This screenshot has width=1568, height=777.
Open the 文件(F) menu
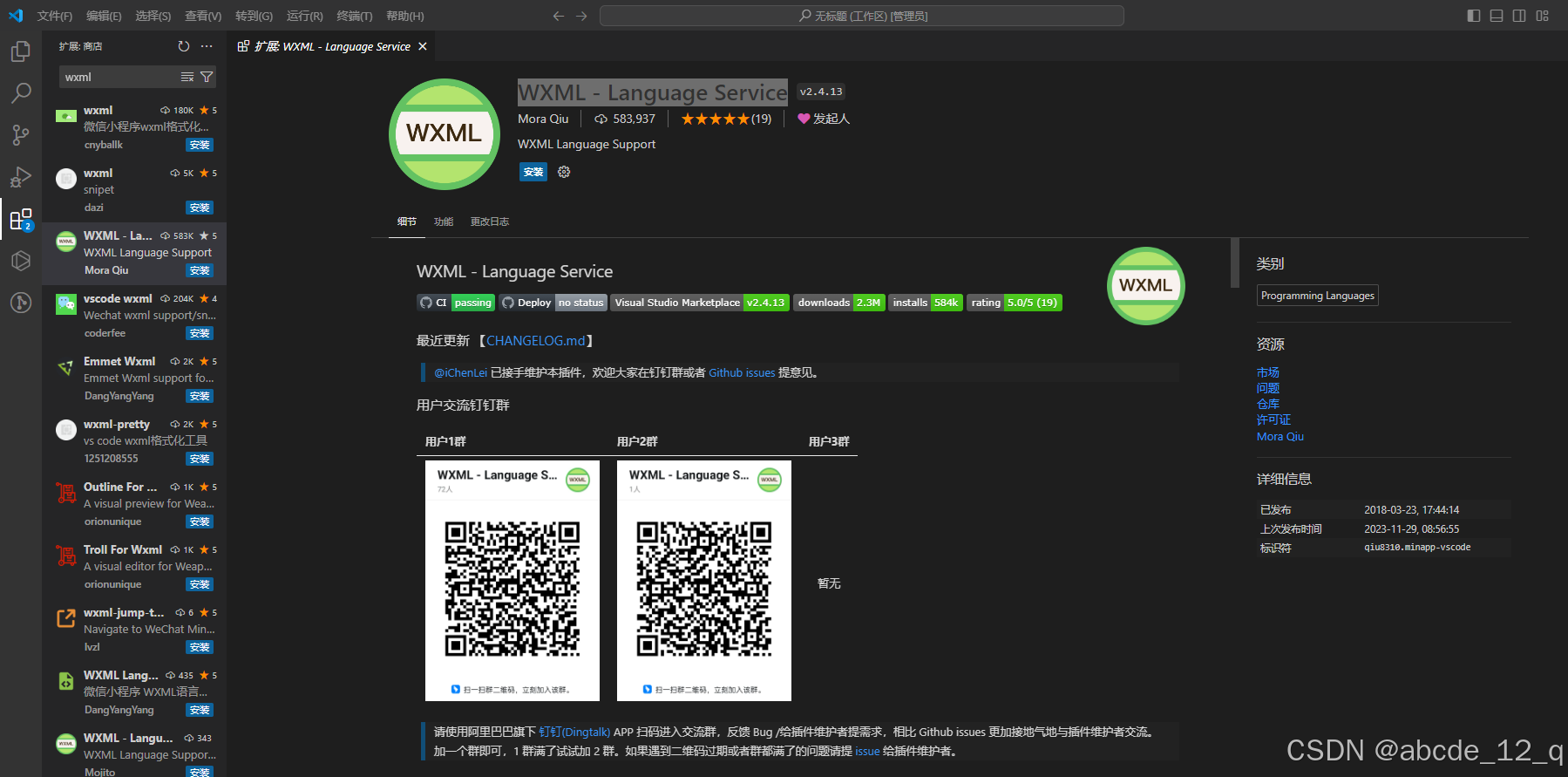[55, 16]
